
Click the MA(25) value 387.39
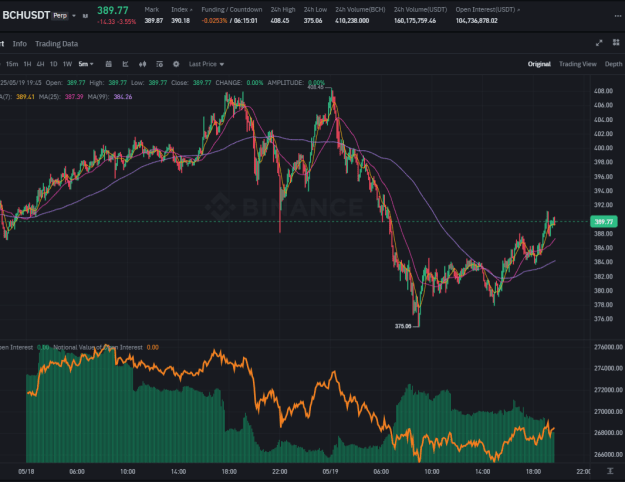point(74,97)
